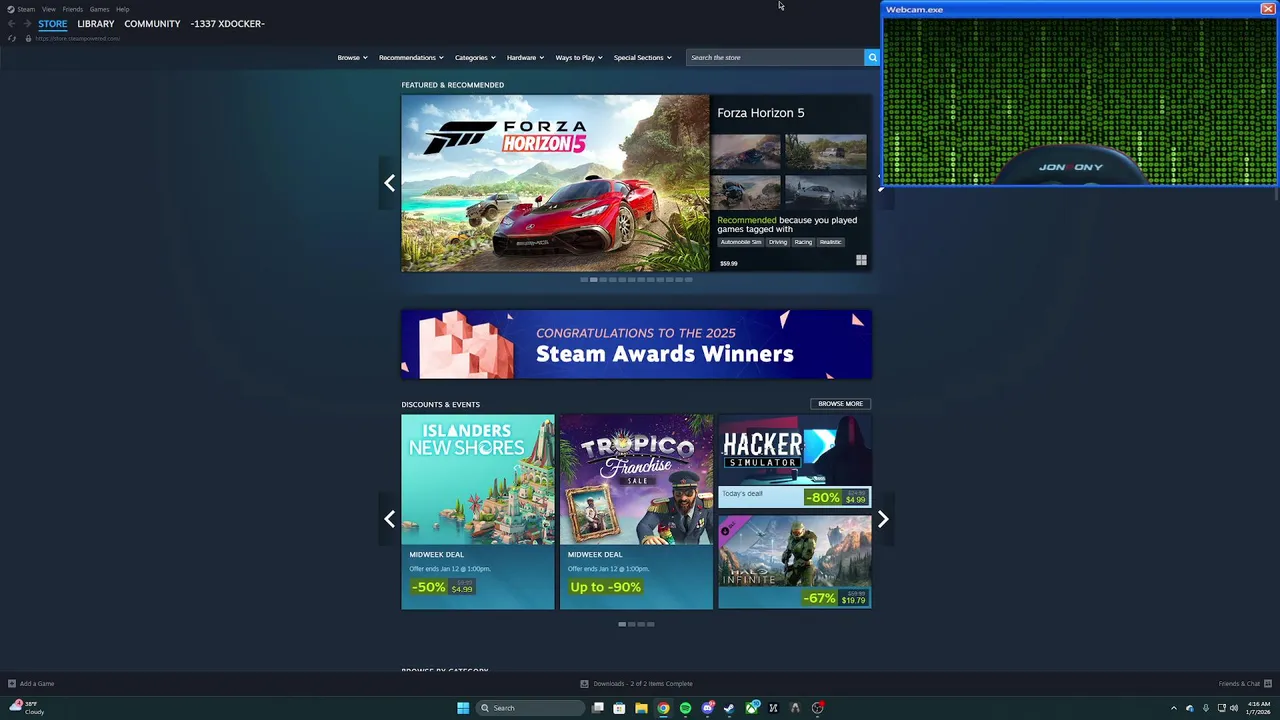1280x720 pixels.
Task: Open the Islanders New Shores midweek deal
Action: [x=478, y=512]
